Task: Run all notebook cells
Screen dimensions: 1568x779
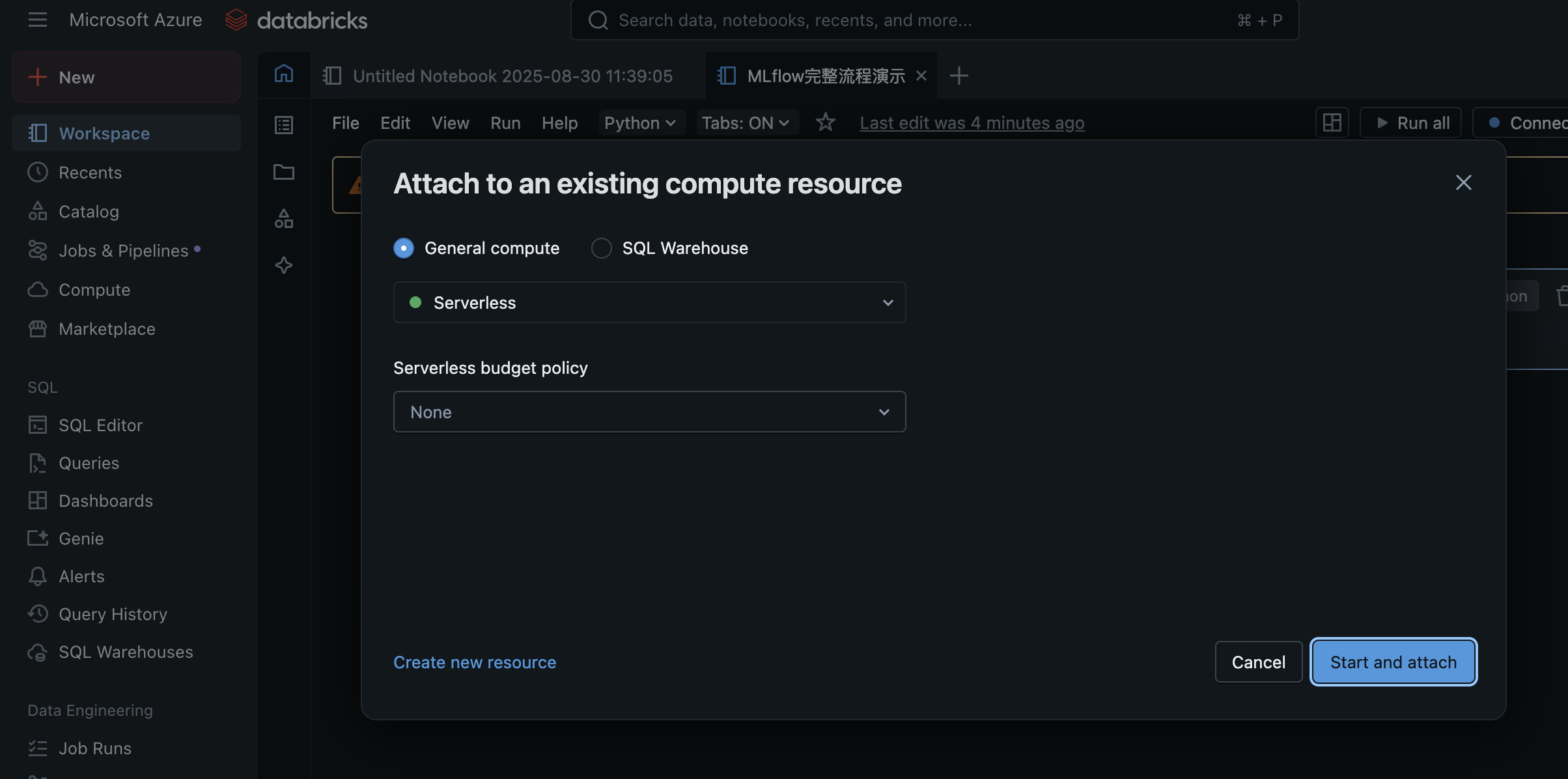Action: point(1411,122)
